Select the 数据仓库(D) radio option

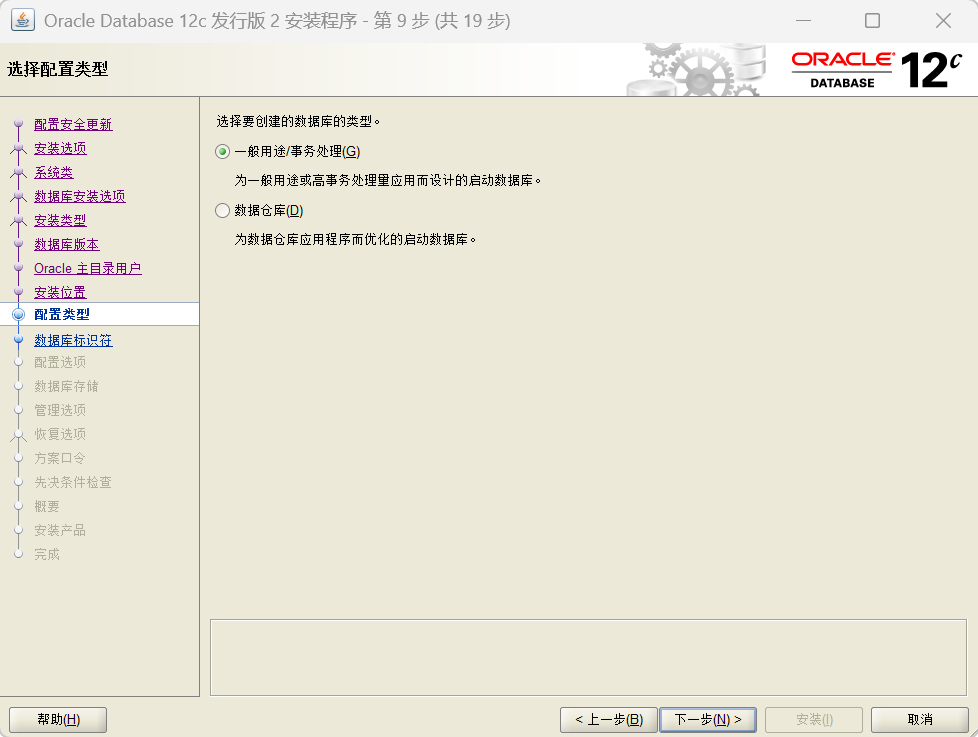tap(223, 211)
